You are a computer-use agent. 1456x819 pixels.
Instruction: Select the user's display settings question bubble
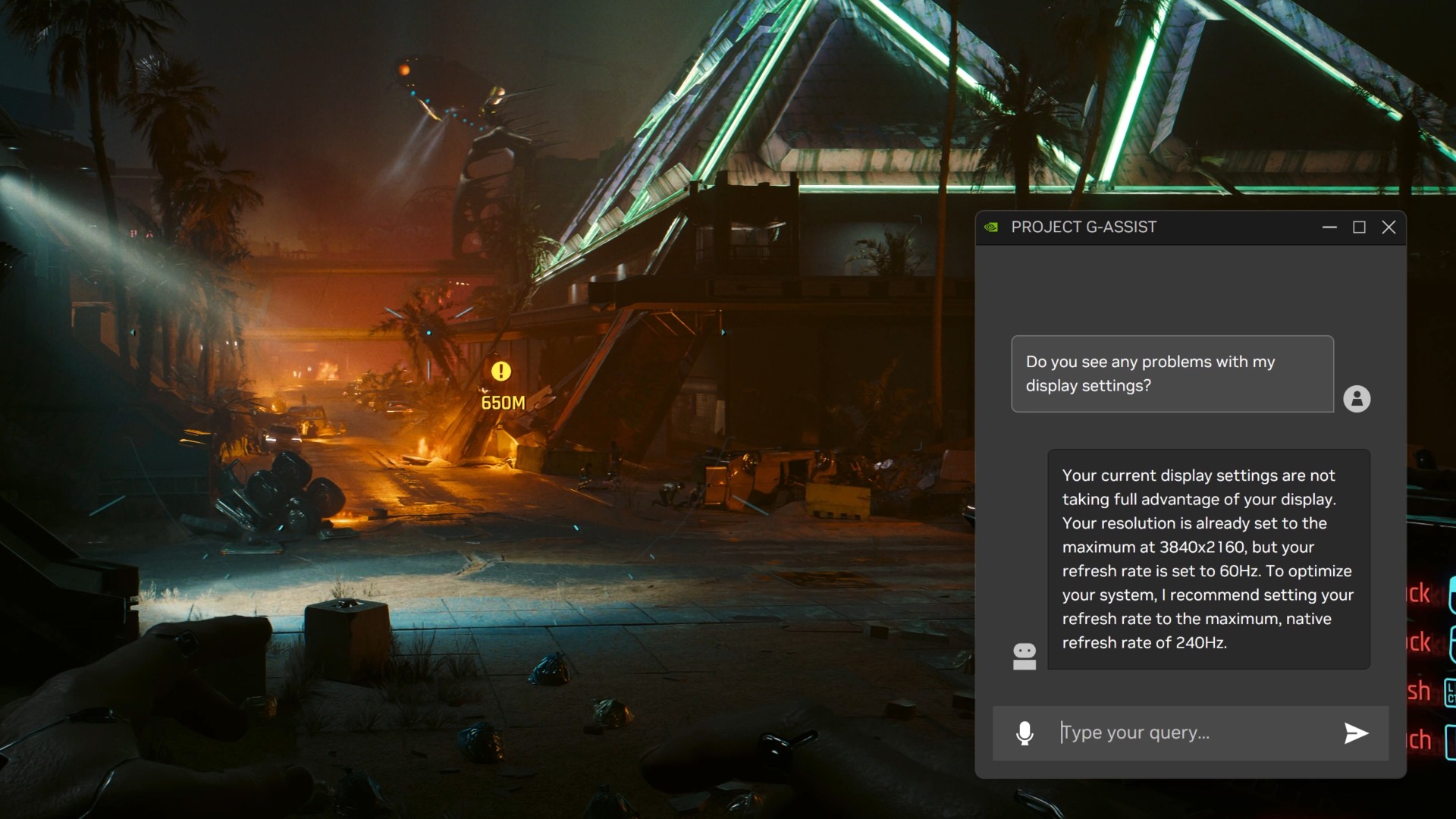1172,374
